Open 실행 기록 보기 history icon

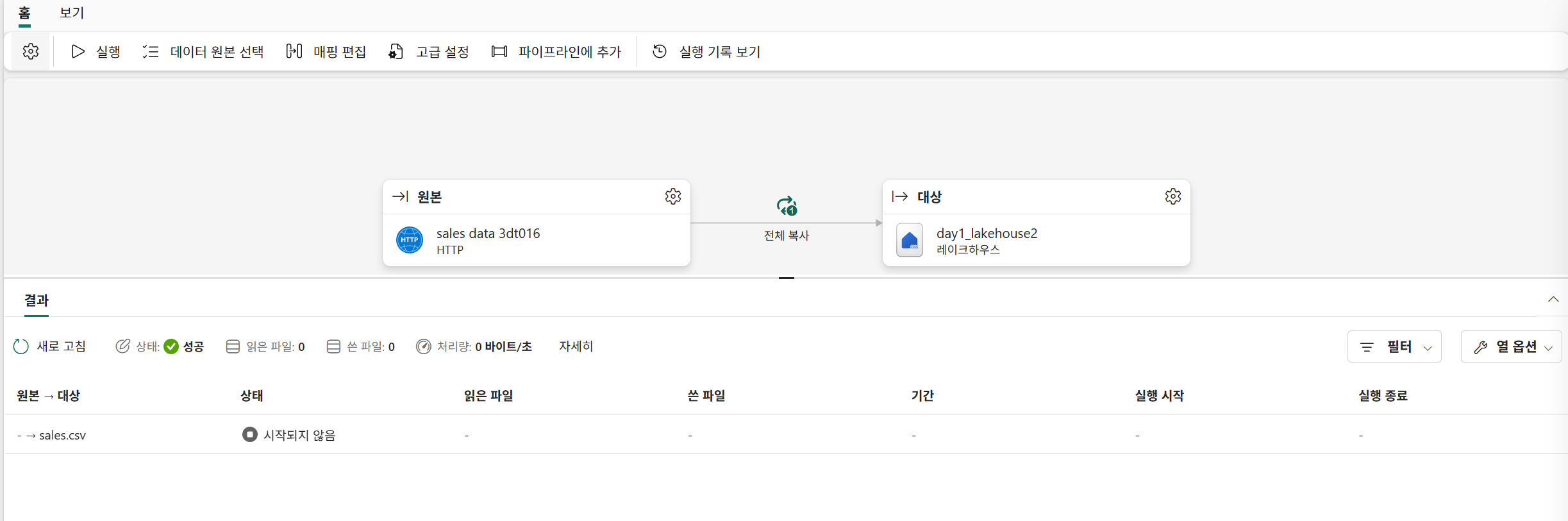pyautogui.click(x=660, y=51)
